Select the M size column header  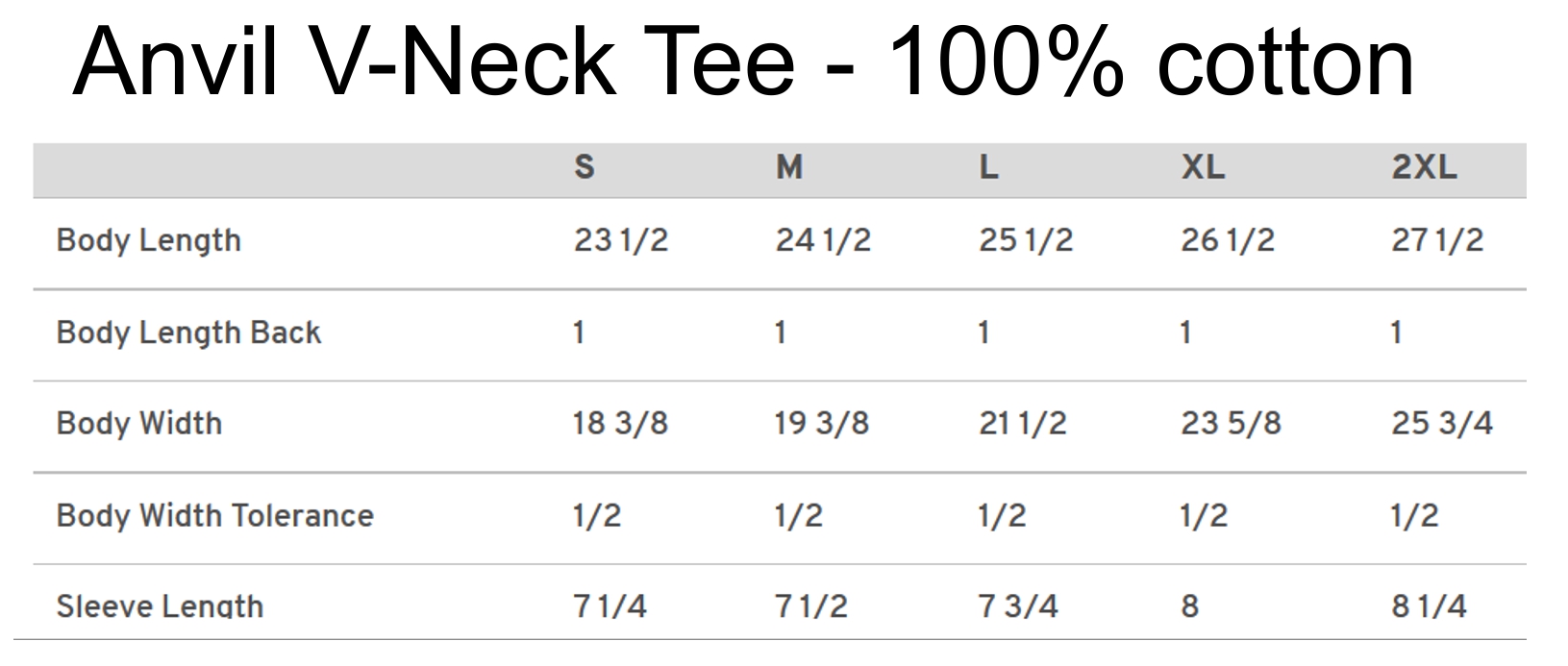[789, 167]
